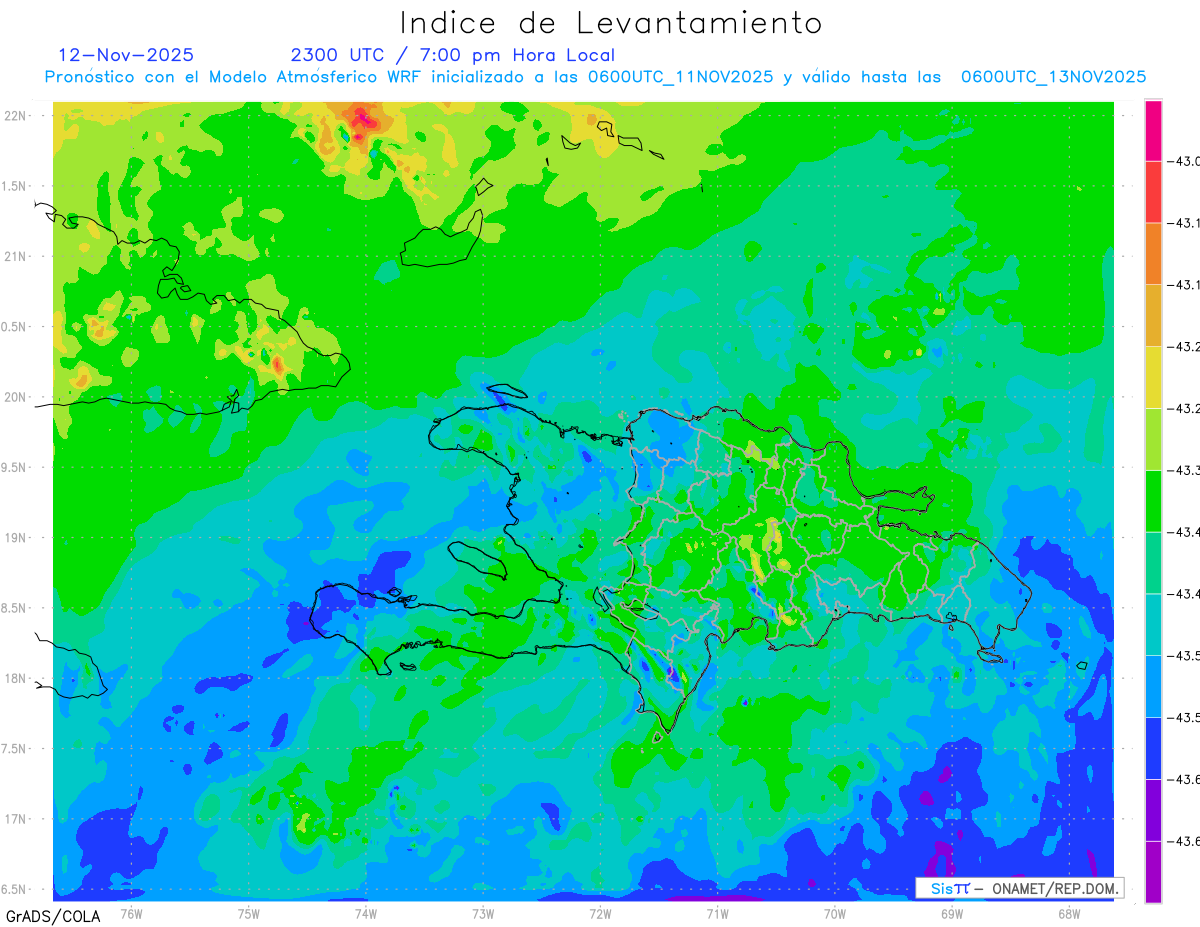Click the "18N" latitude label

pyautogui.click(x=14, y=678)
